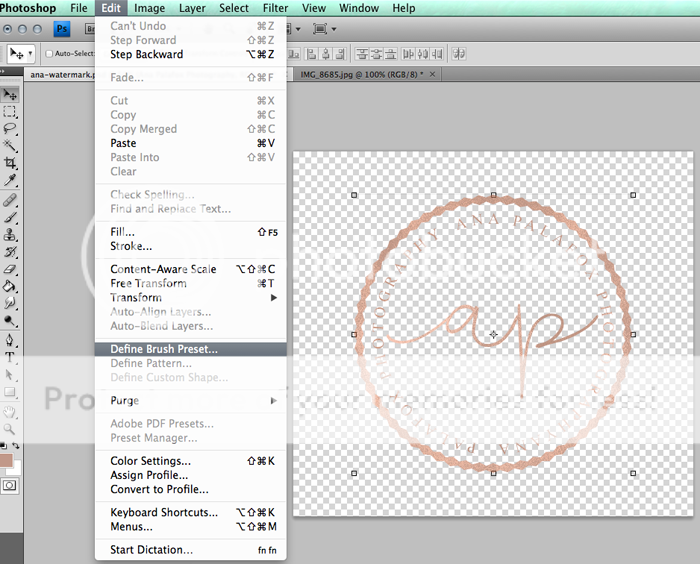
Task: Open the File menu in menu bar
Action: click(79, 8)
